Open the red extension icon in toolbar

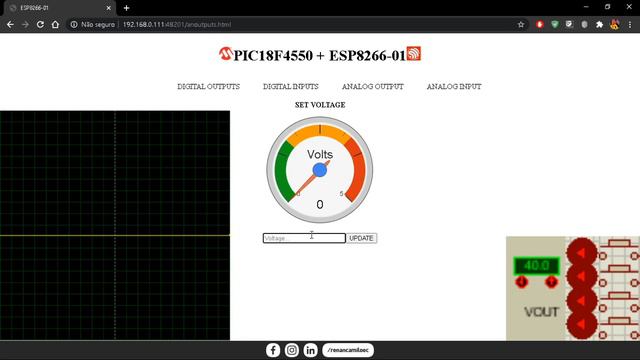540,24
